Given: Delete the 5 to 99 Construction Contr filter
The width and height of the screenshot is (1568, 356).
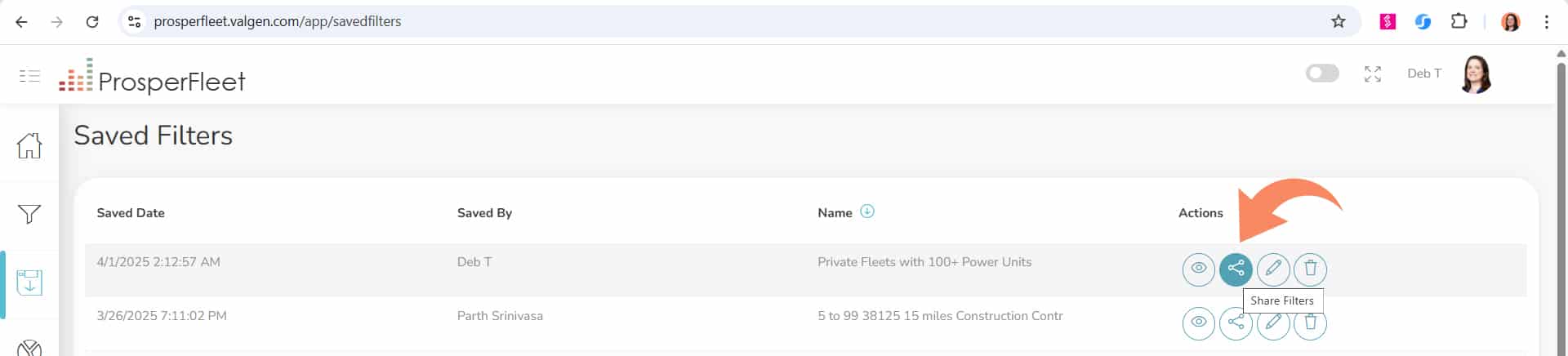Looking at the screenshot, I should [1310, 323].
